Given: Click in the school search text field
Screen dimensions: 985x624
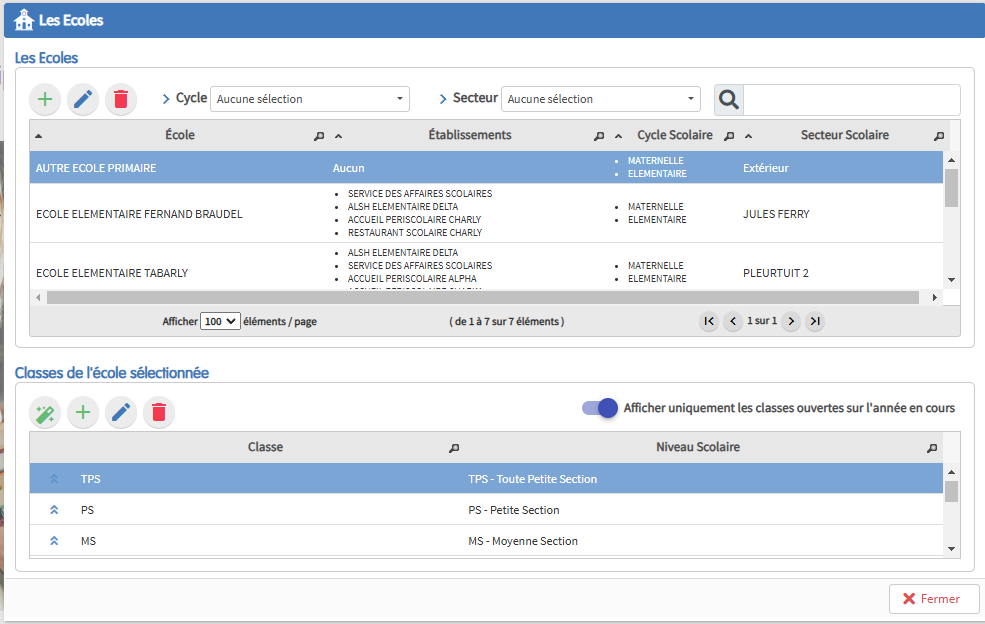Looking at the screenshot, I should click(x=851, y=99).
